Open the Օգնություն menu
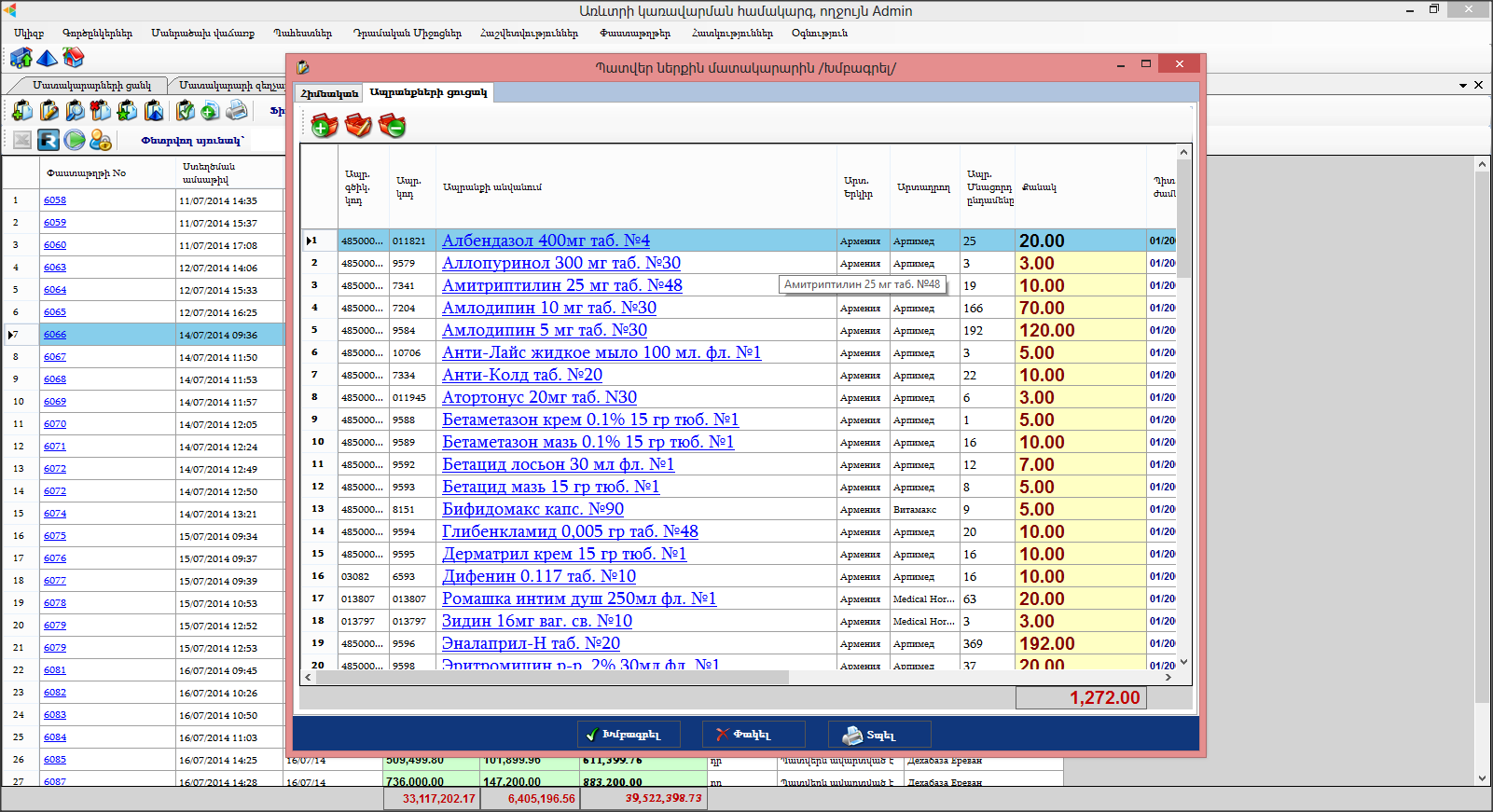This screenshot has width=1493, height=812. (820, 33)
